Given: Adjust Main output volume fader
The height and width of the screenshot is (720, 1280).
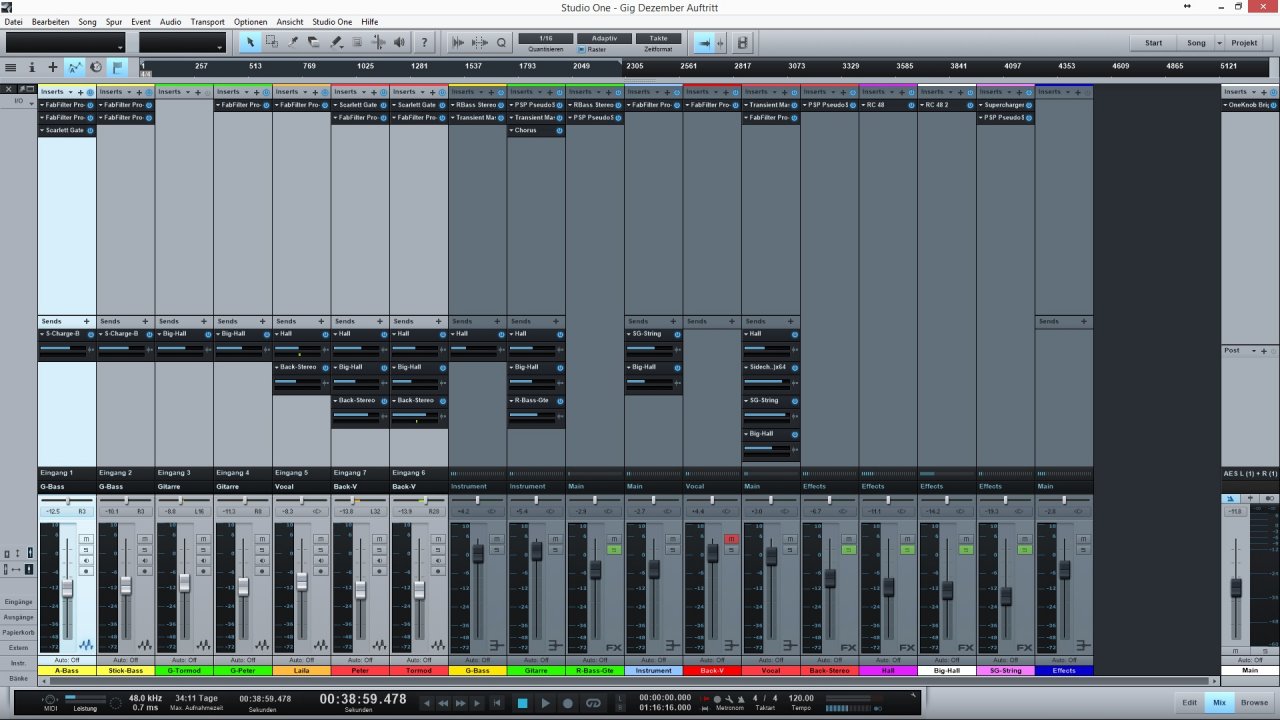Looking at the screenshot, I should click(x=1236, y=587).
